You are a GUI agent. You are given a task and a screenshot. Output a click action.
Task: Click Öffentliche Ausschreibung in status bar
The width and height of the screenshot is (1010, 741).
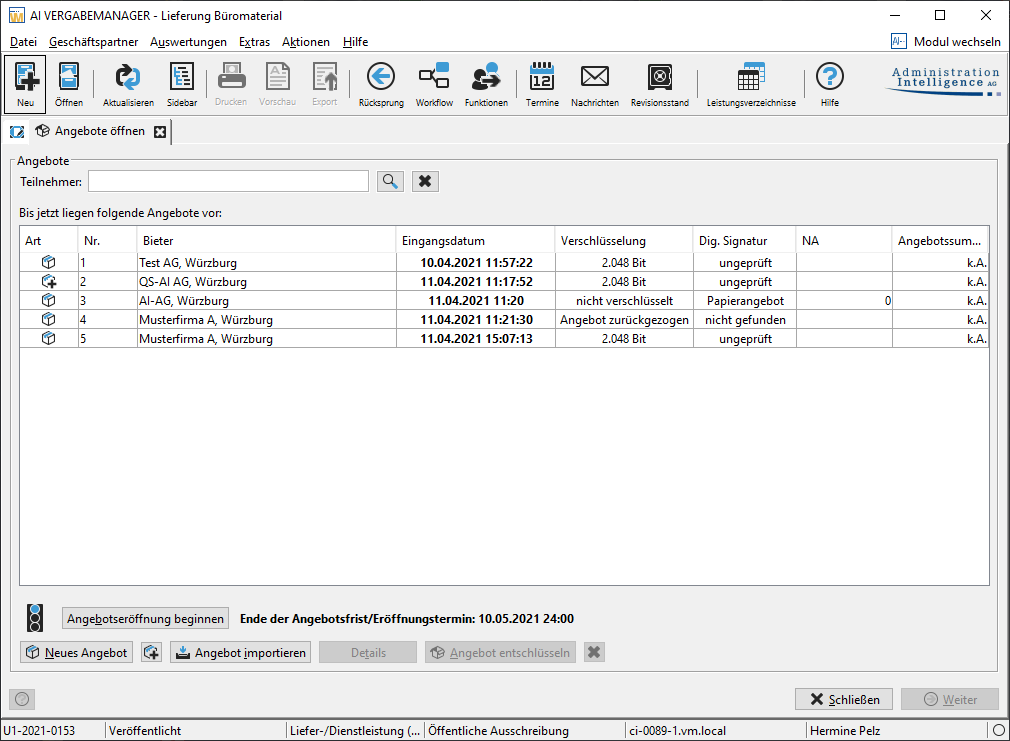(498, 731)
